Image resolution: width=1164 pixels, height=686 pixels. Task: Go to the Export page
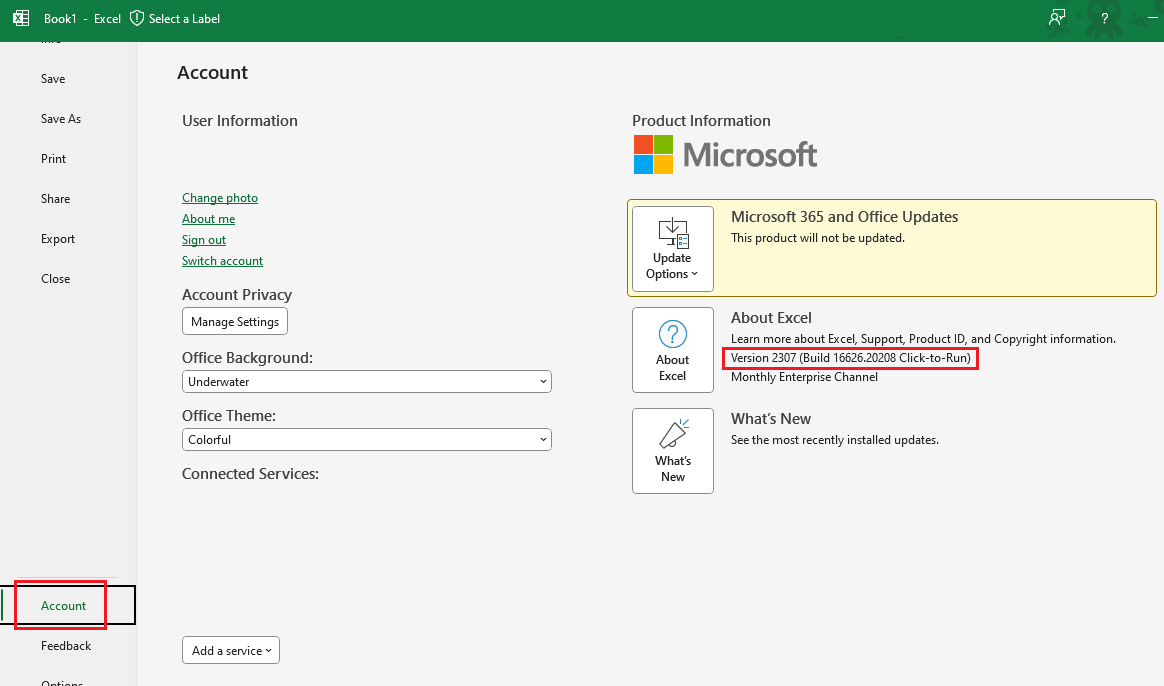58,239
